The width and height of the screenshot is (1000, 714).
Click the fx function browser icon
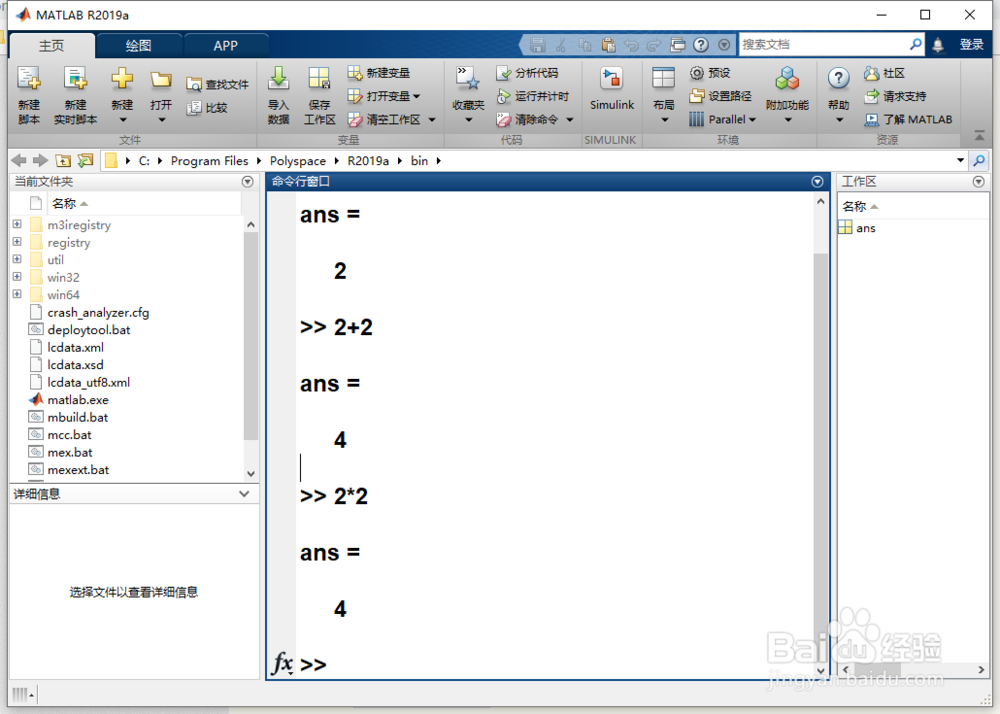pos(282,663)
